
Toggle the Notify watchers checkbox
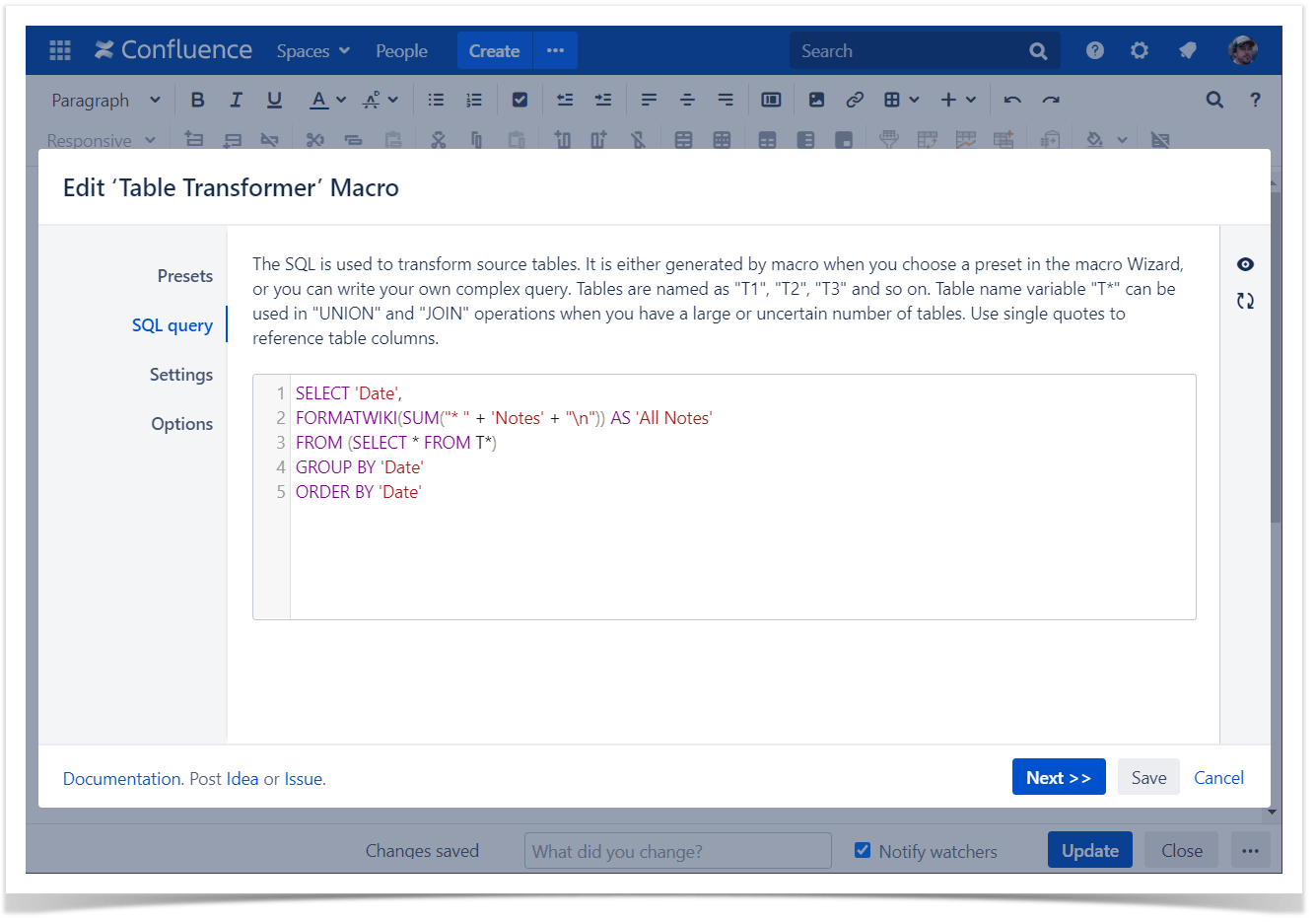[x=863, y=850]
